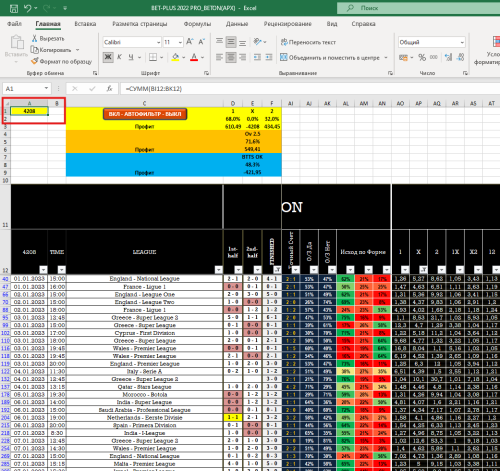
Task: Toggle Bold (Ж) formatting
Action: pyautogui.click(x=108, y=57)
